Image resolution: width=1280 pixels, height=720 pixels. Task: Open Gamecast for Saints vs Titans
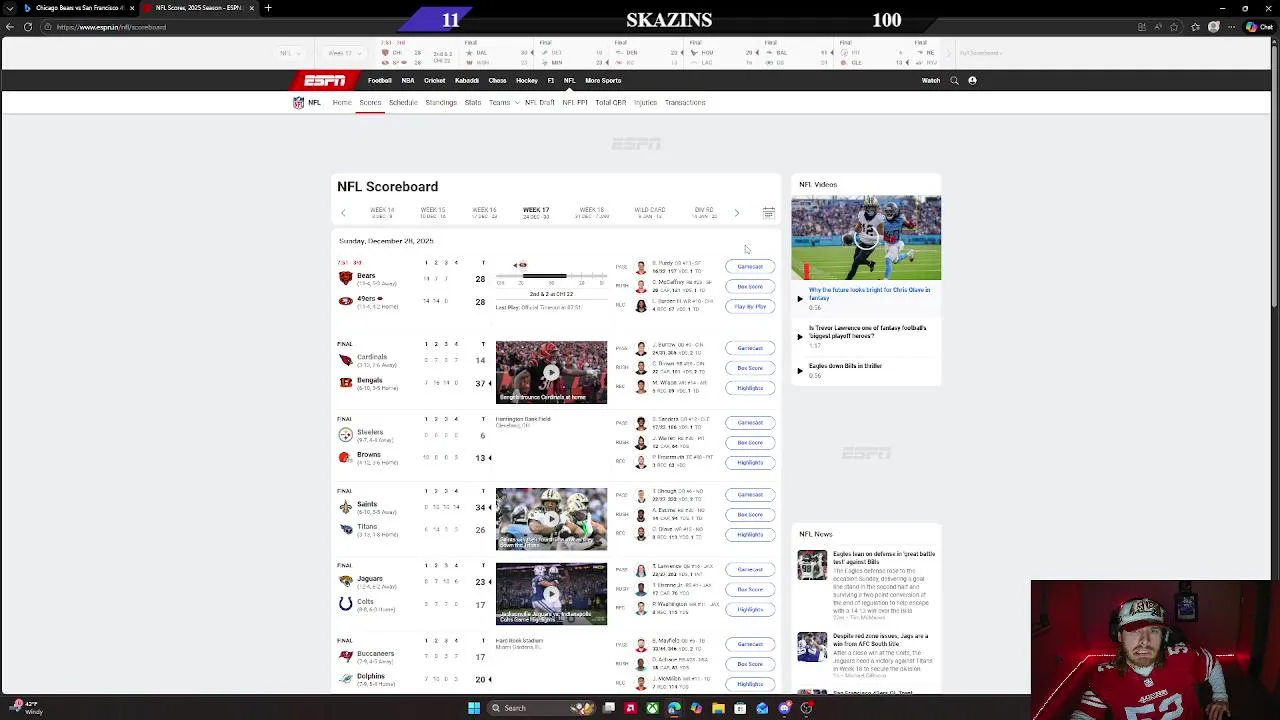[750, 495]
